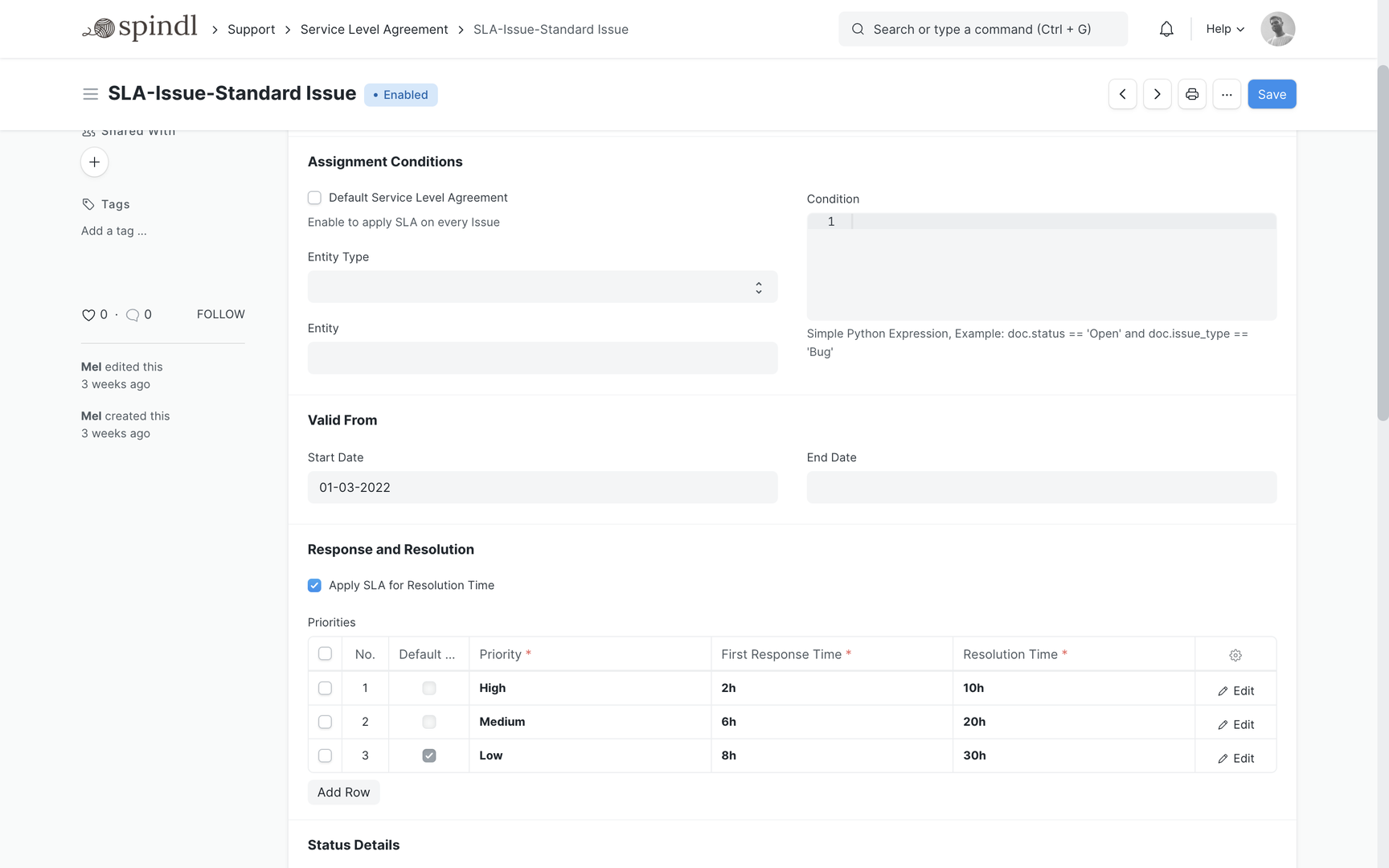The width and height of the screenshot is (1389, 868).
Task: Toggle Default Priority for Low row
Action: (429, 755)
